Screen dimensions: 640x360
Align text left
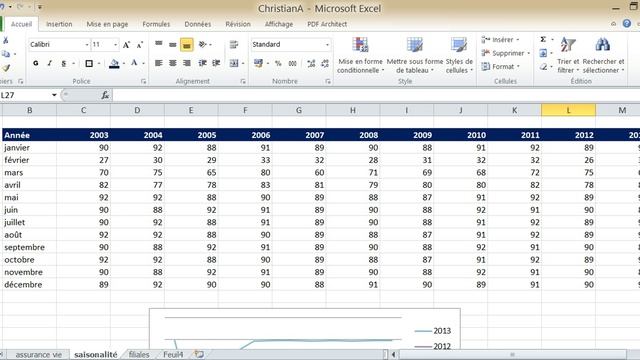coord(158,63)
